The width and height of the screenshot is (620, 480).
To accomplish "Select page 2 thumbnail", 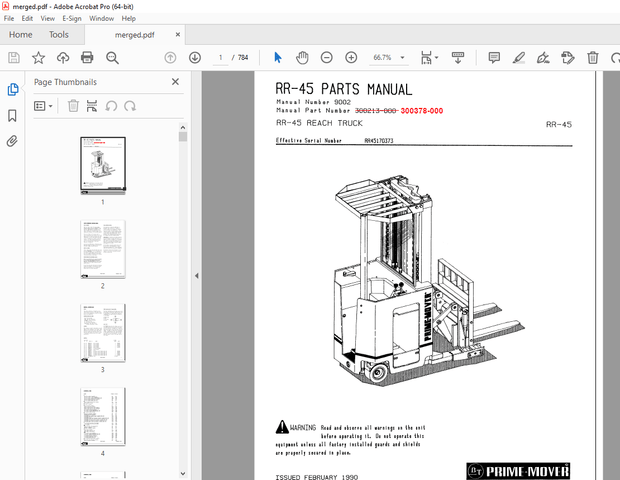I will [x=103, y=249].
